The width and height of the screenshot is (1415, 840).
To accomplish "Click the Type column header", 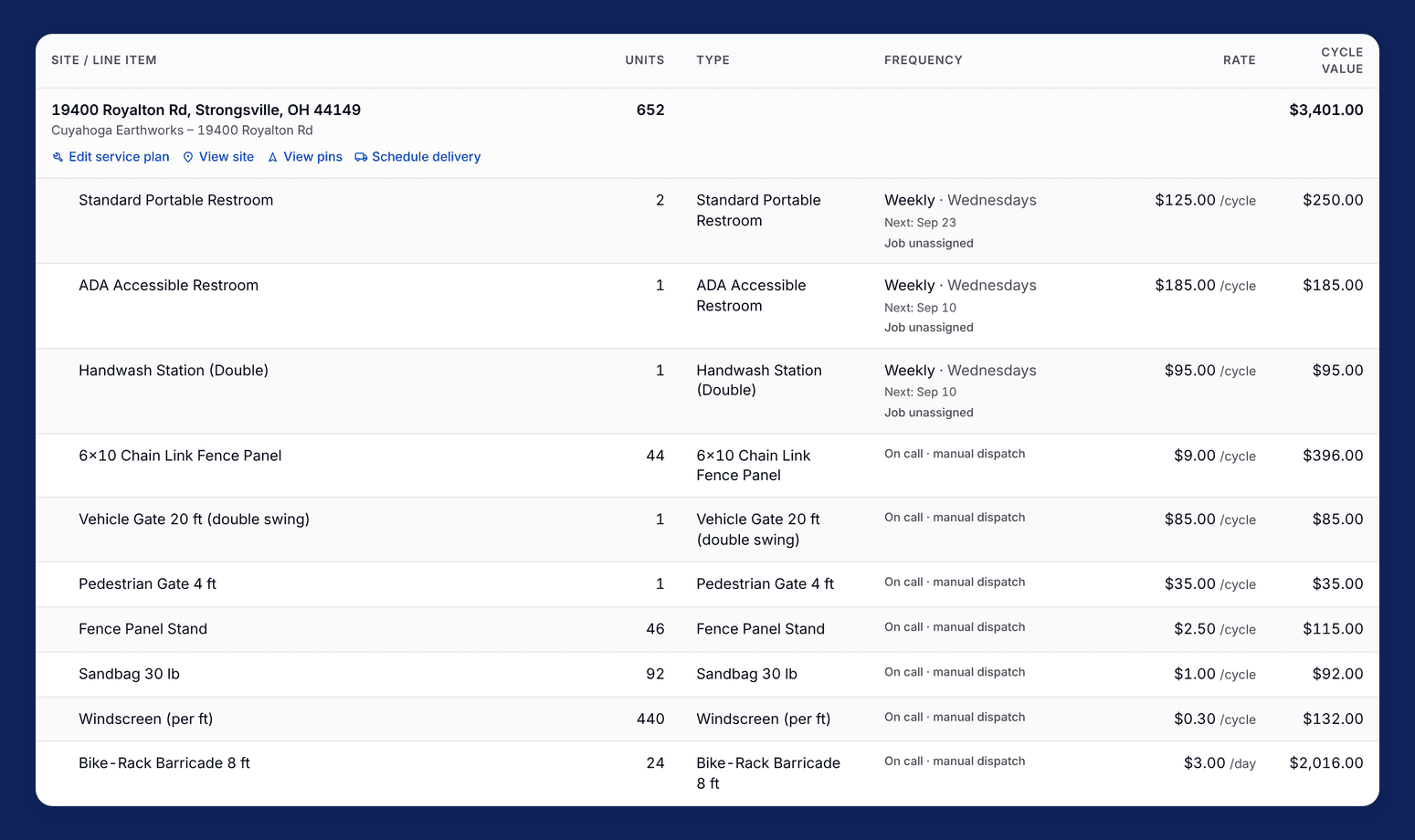I will click(x=713, y=60).
